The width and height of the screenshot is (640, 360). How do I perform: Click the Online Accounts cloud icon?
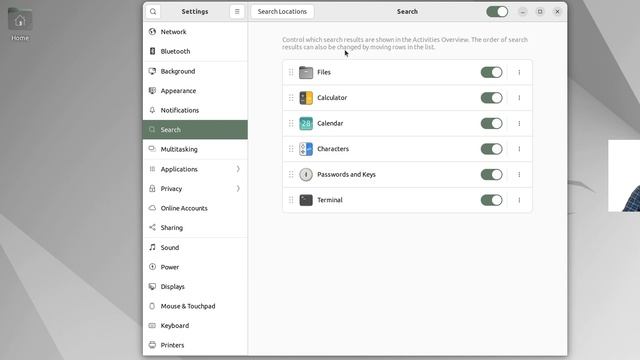point(152,208)
